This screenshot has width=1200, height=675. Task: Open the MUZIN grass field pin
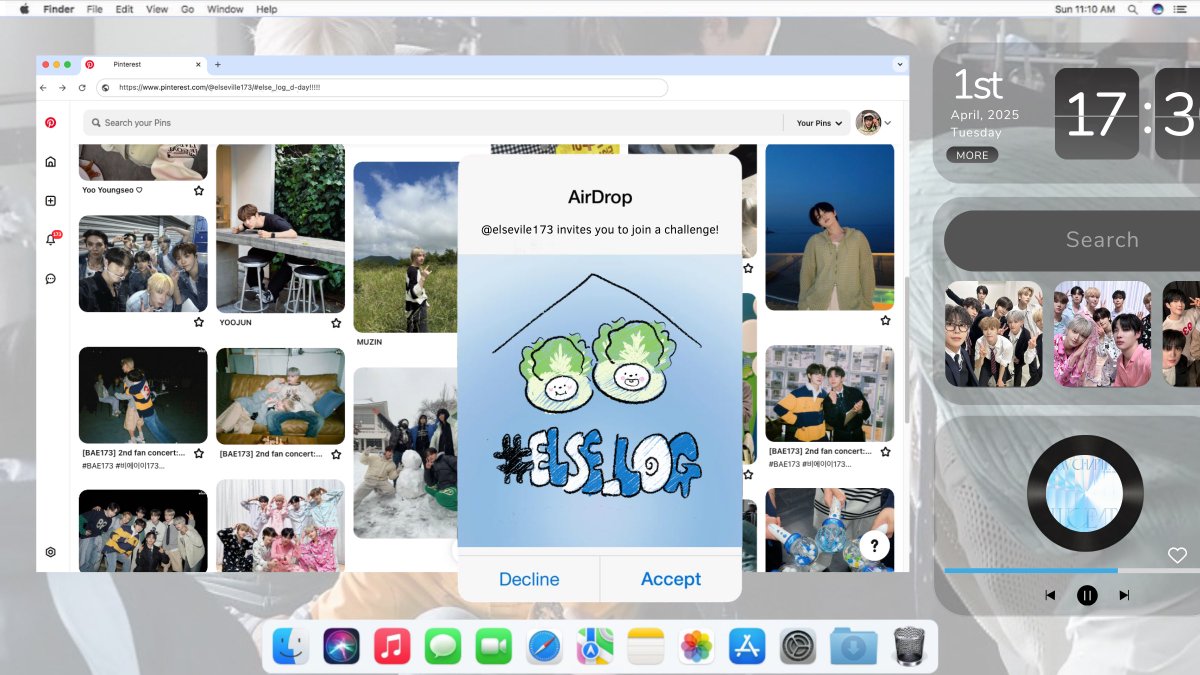(x=405, y=247)
